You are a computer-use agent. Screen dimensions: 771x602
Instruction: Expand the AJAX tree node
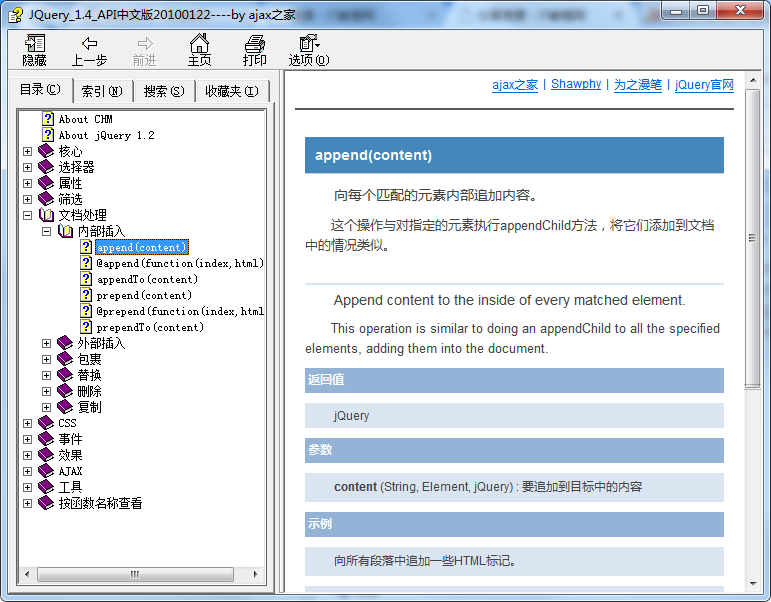[x=28, y=471]
